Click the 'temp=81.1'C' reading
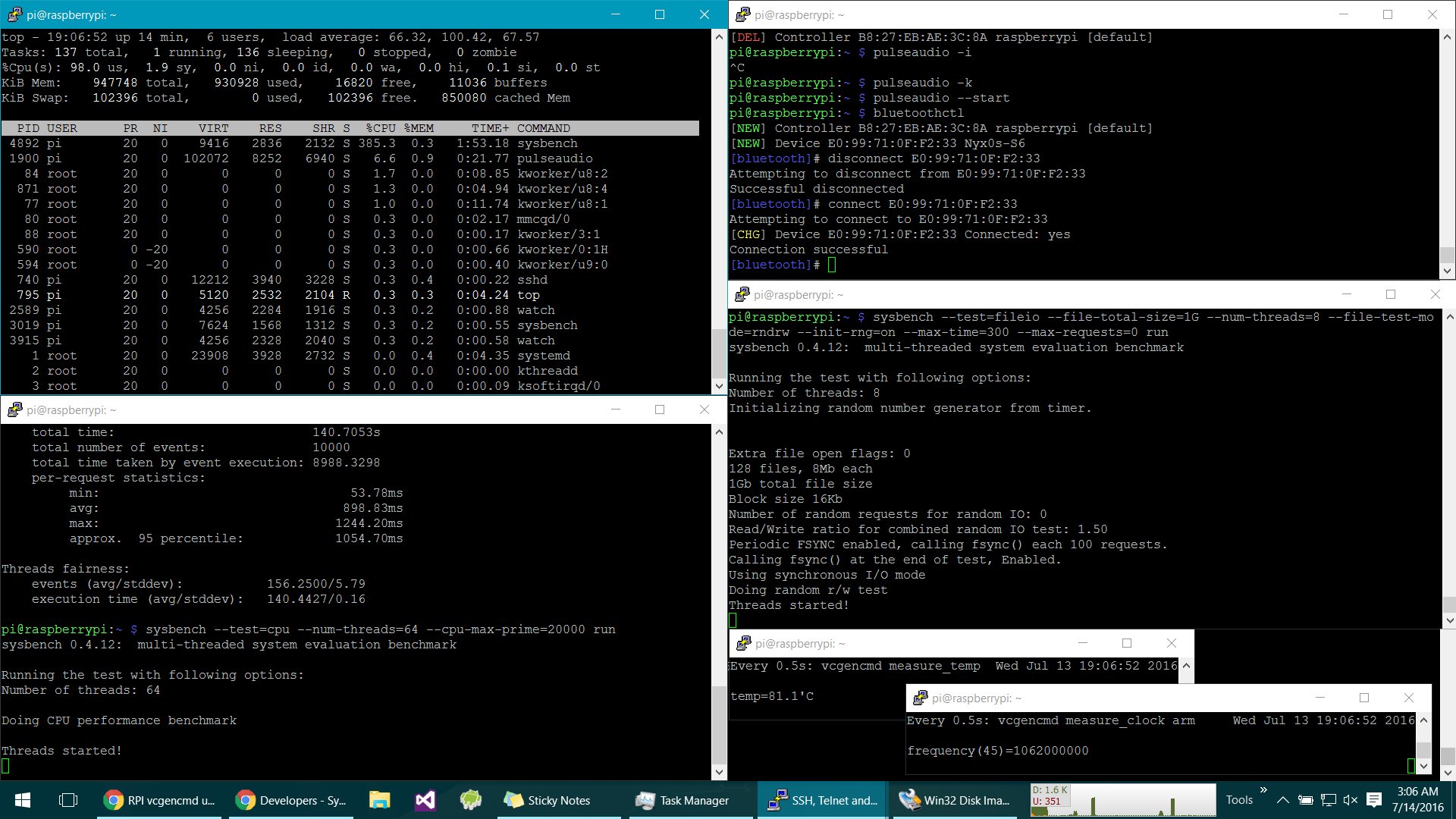 coord(772,696)
